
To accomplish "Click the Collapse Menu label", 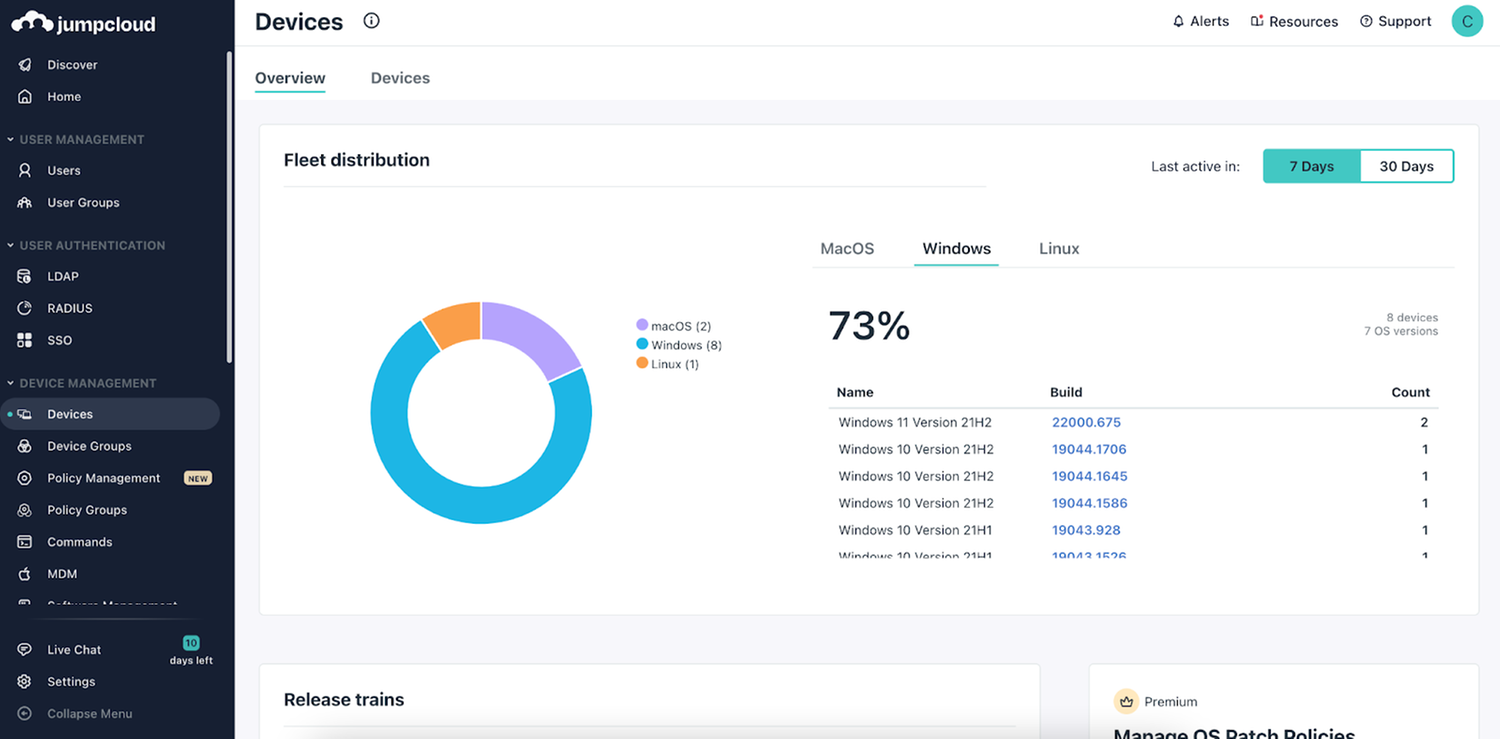I will [90, 714].
